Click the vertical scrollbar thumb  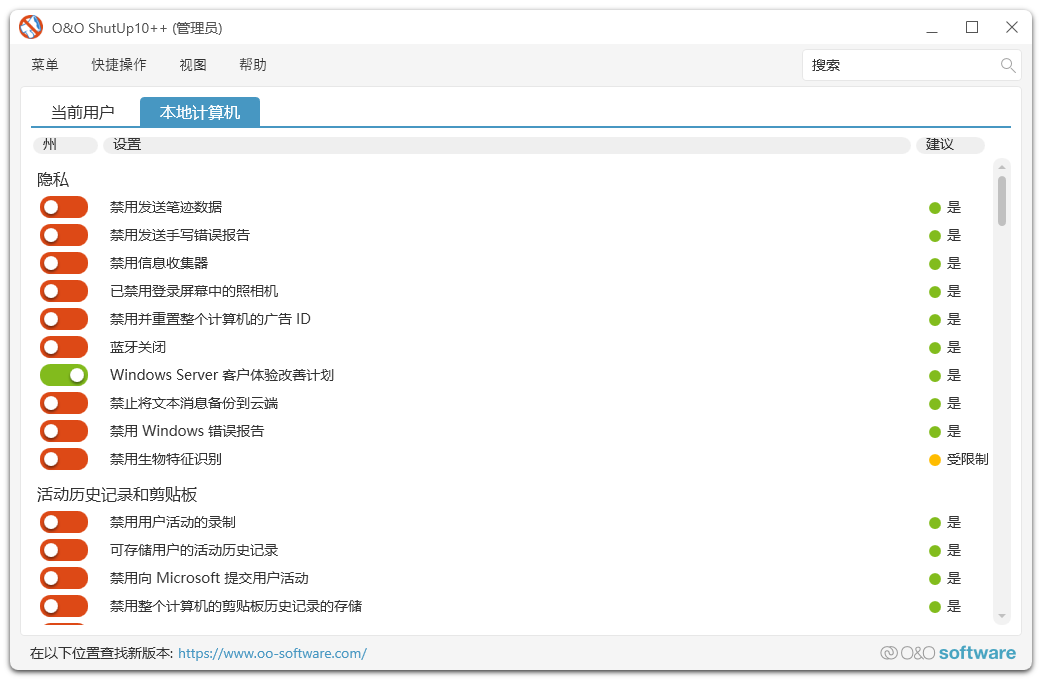pos(1002,200)
